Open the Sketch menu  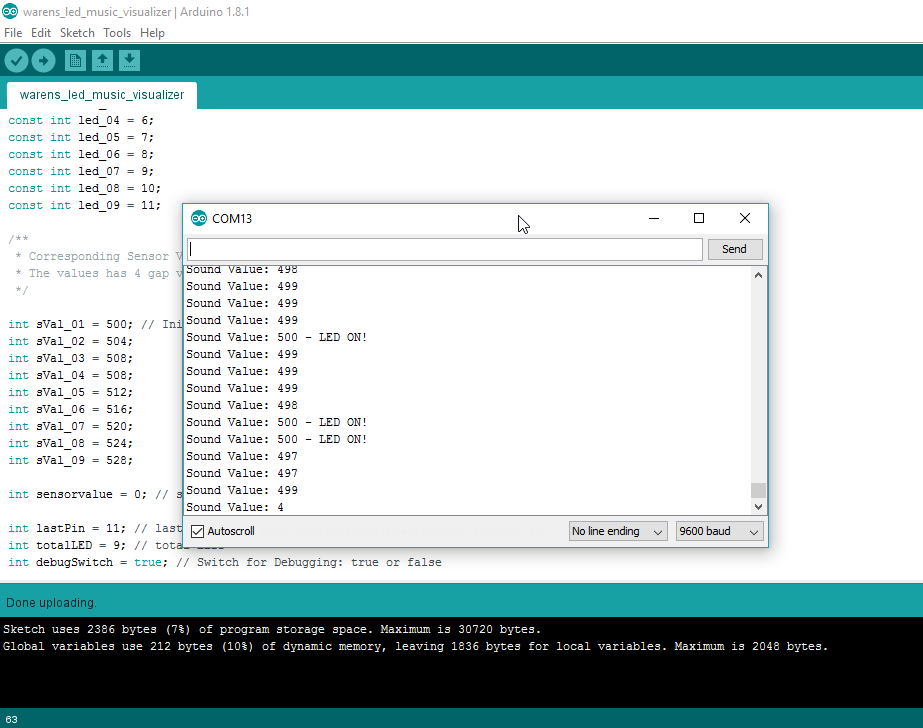(x=77, y=33)
